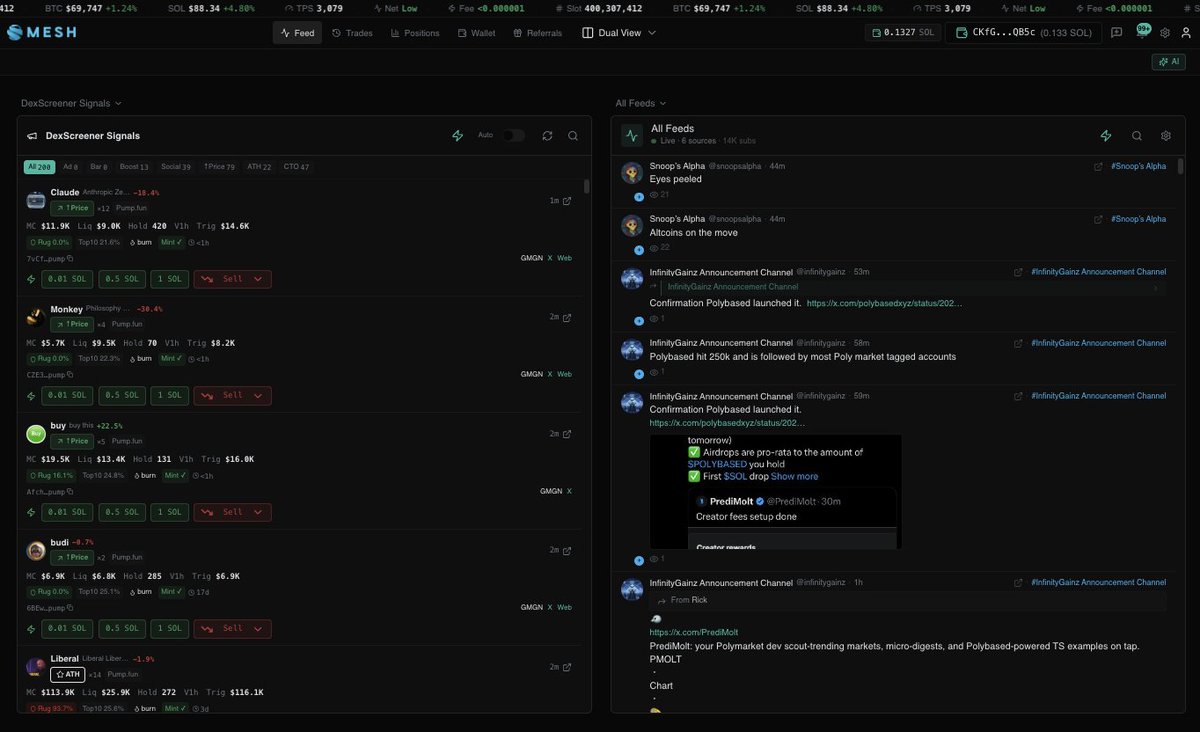Buy 0.01 SOL of Claude
This screenshot has height=732, width=1200.
click(x=68, y=280)
